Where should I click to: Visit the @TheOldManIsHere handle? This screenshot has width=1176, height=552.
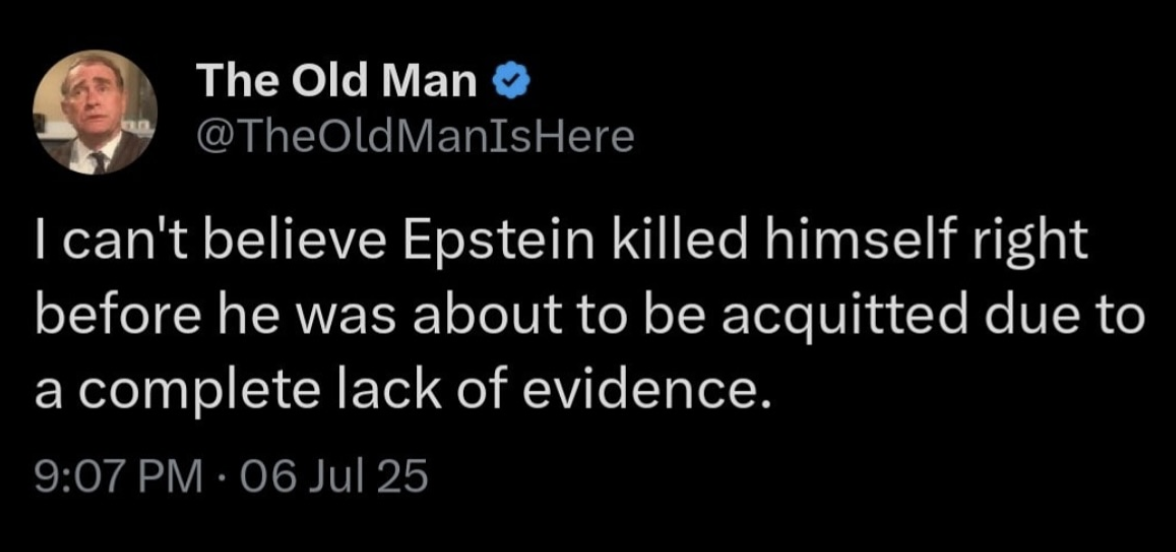[x=416, y=137]
